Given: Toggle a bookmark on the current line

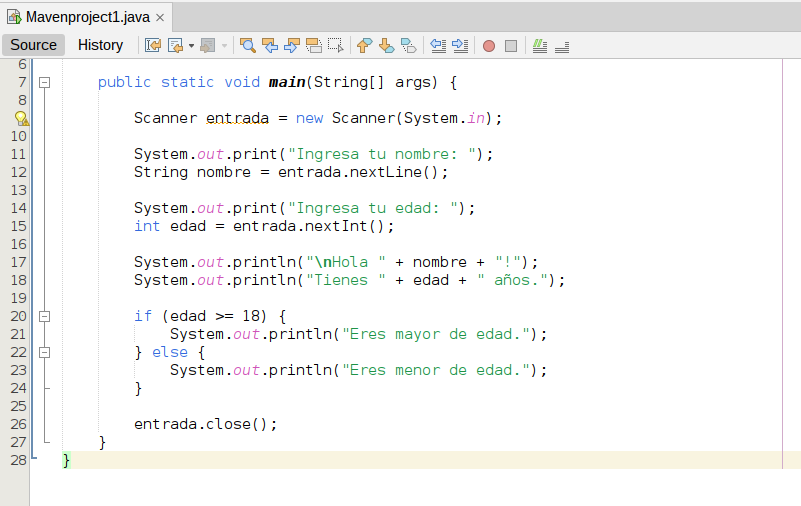Looking at the screenshot, I should (x=408, y=45).
